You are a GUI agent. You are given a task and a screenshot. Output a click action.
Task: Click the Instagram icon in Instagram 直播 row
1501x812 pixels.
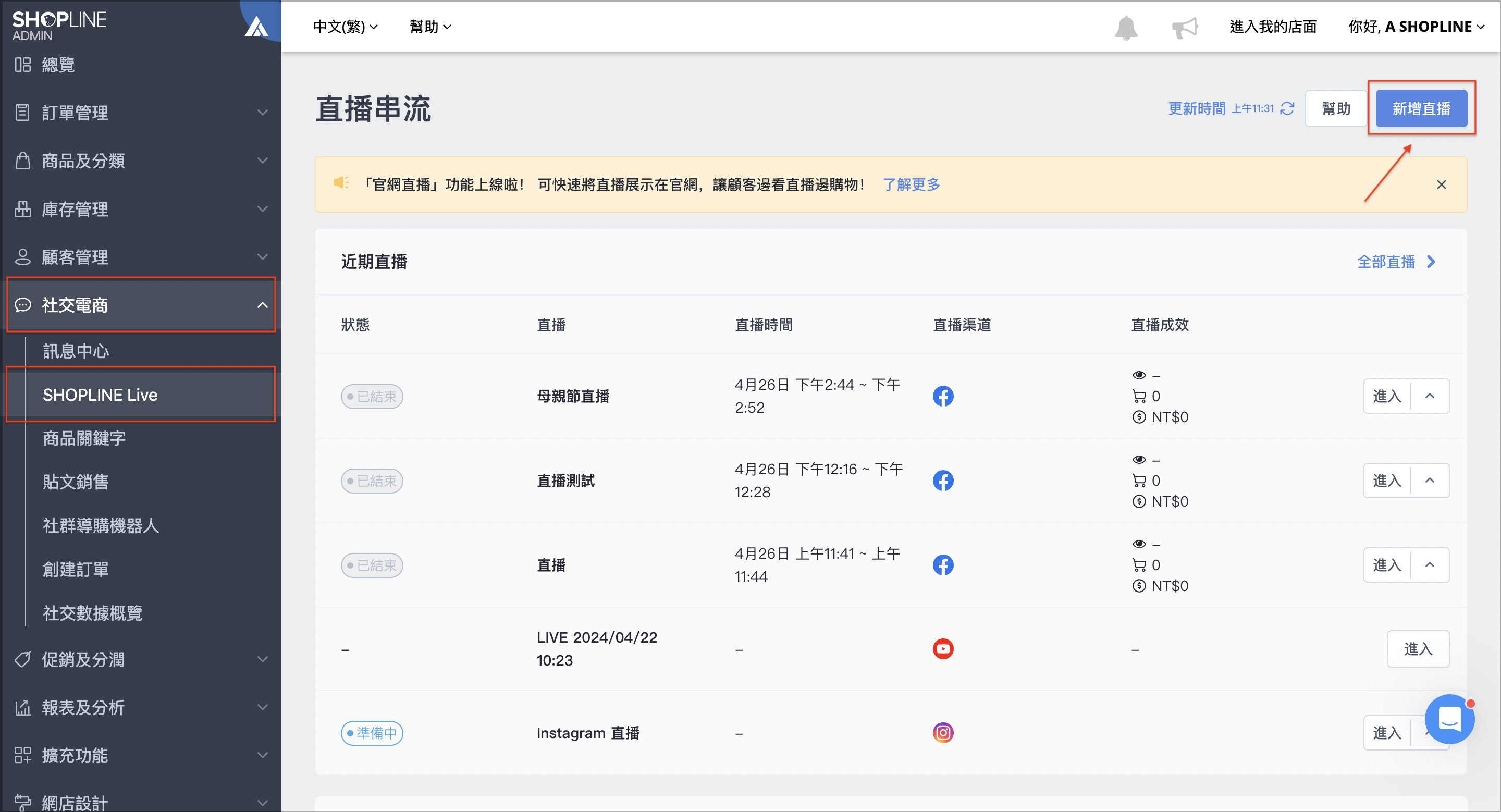[x=943, y=733]
